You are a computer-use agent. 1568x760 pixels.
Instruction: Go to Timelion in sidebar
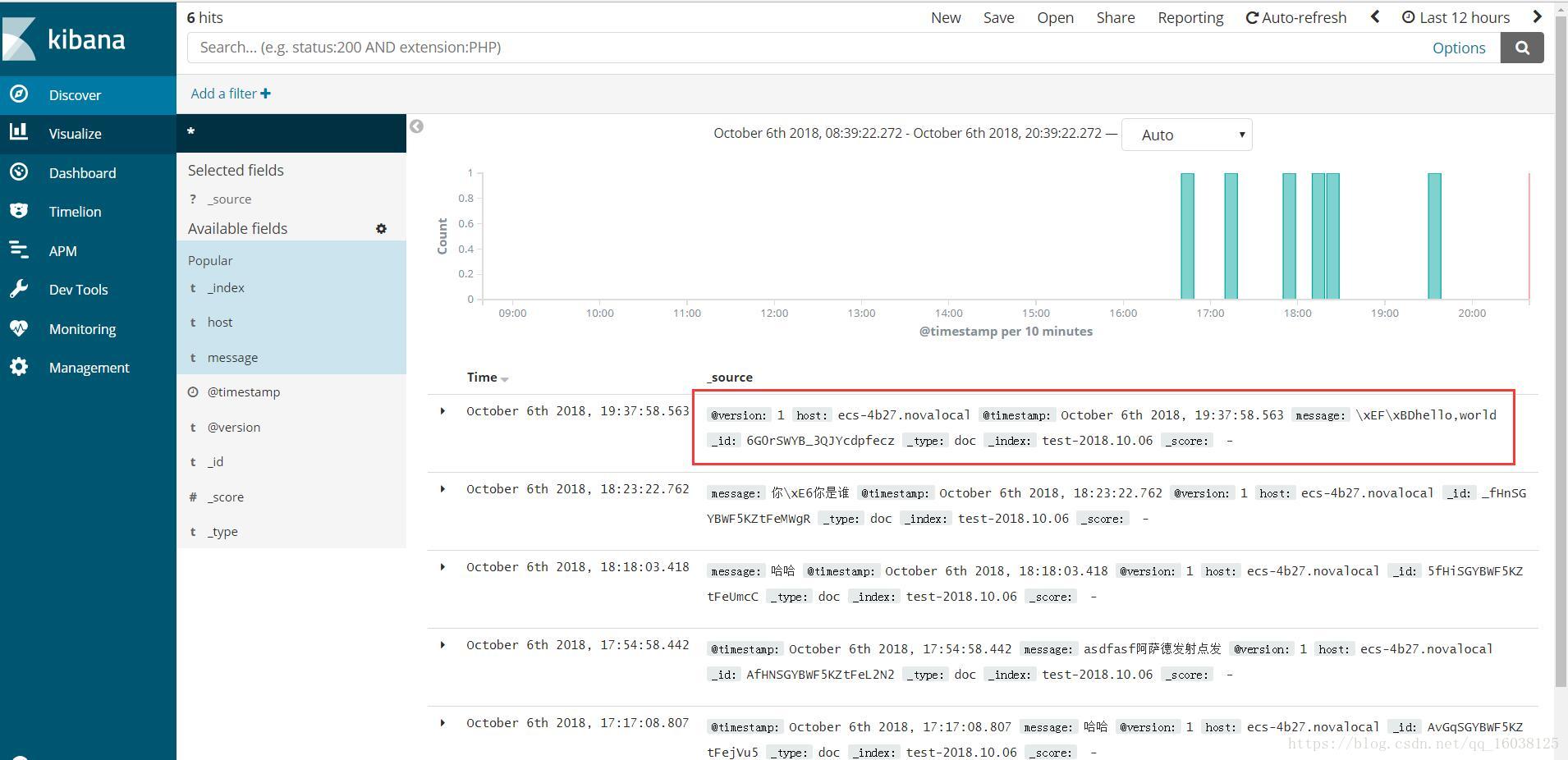tap(88, 212)
